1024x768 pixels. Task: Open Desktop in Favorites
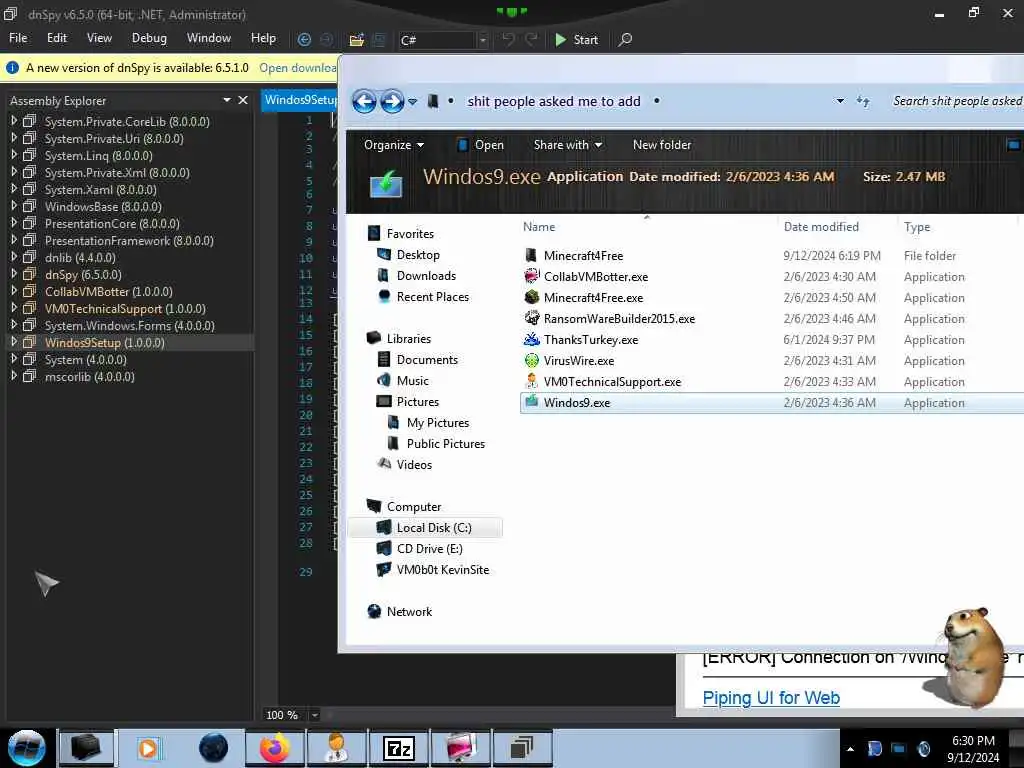pyautogui.click(x=418, y=255)
